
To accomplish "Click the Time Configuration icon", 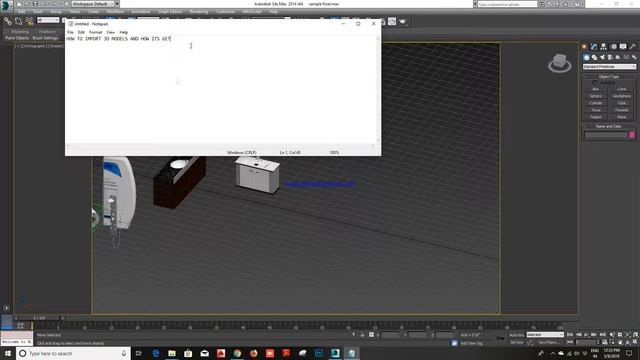I will (x=605, y=342).
